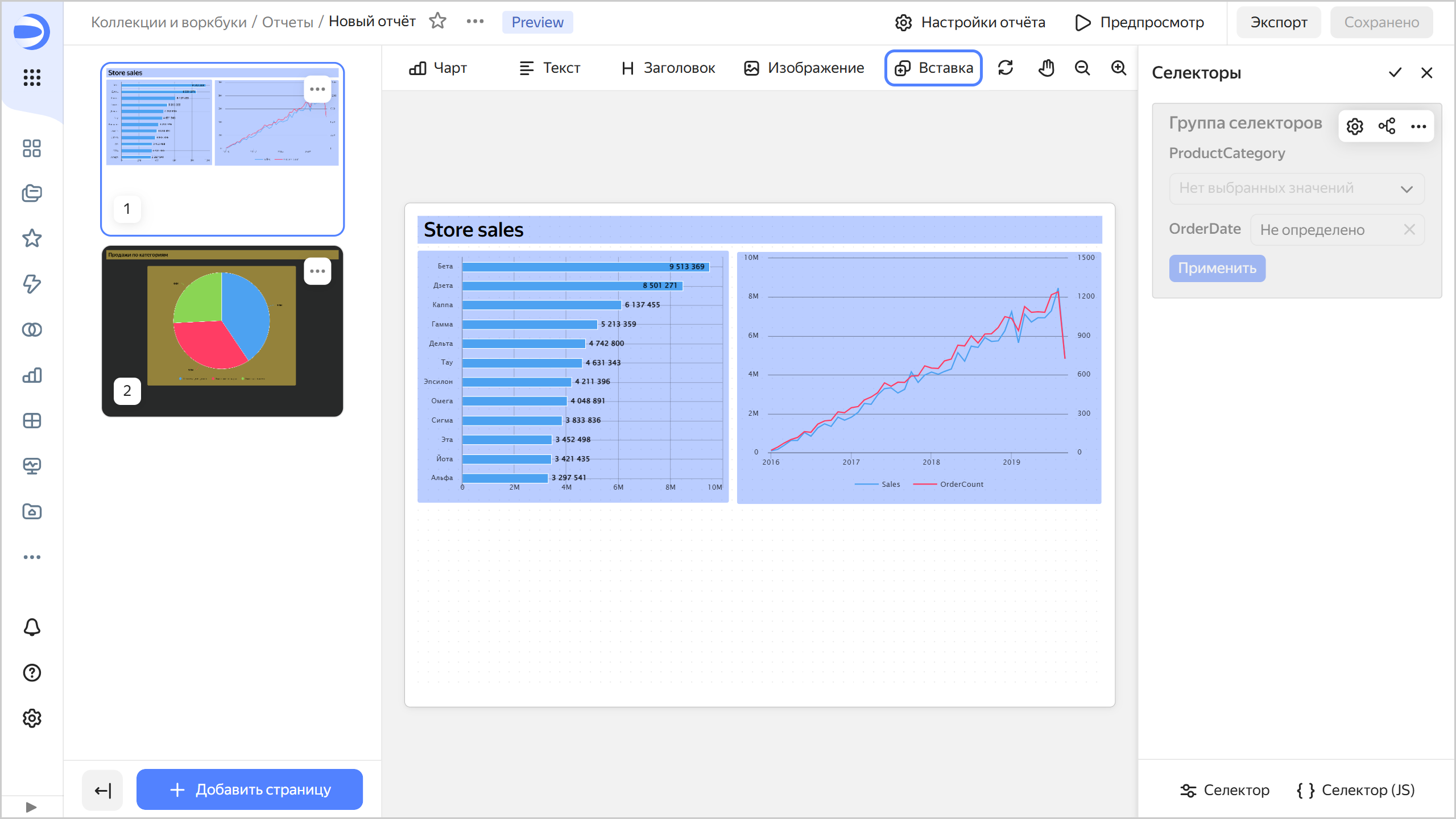Click the zoom in magnifier icon
The image size is (1456, 819).
tap(1119, 68)
